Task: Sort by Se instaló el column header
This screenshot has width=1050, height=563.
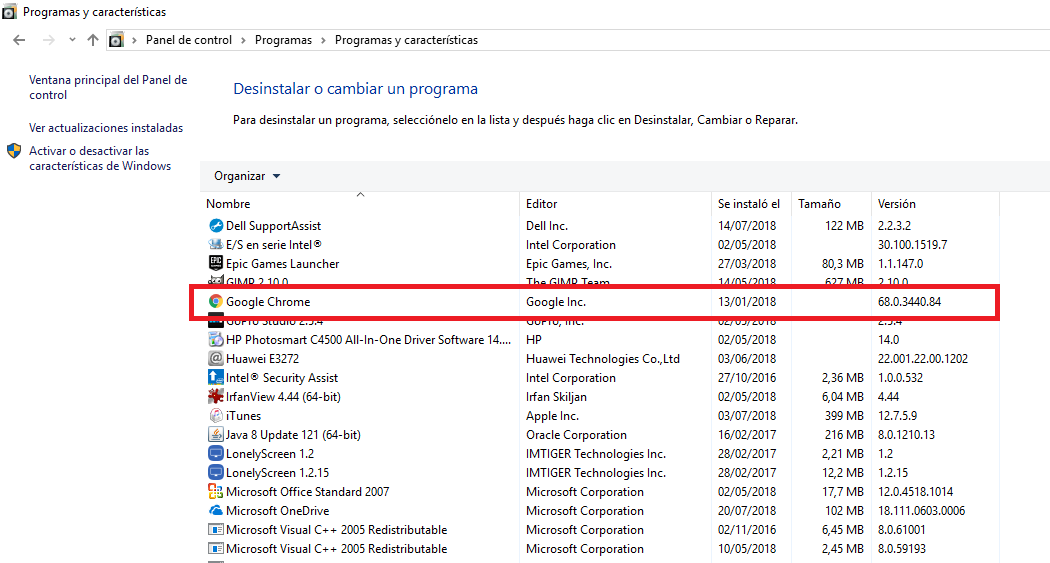Action: [x=751, y=204]
